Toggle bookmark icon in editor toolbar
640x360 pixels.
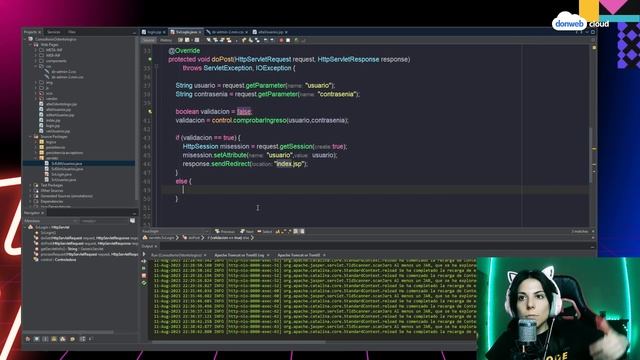[x=258, y=40]
